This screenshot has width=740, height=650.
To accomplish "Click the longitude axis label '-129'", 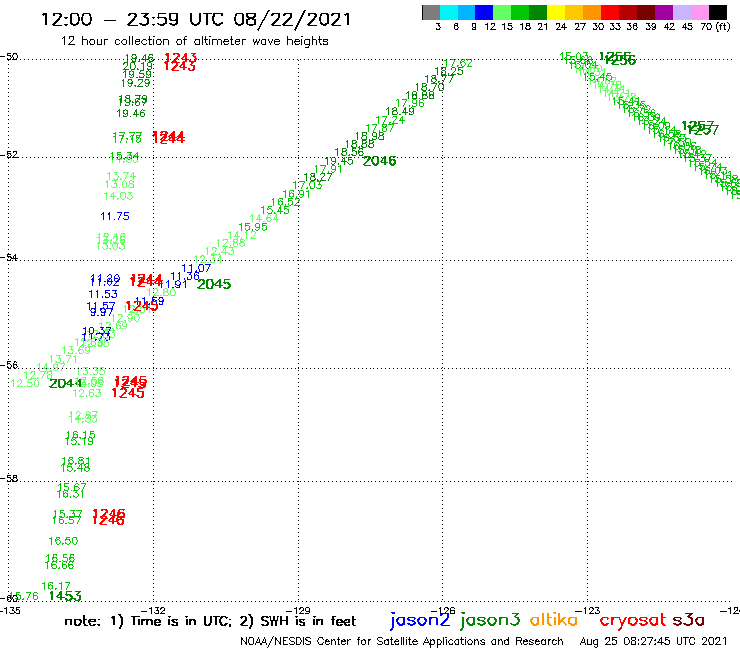I will 298,611.
